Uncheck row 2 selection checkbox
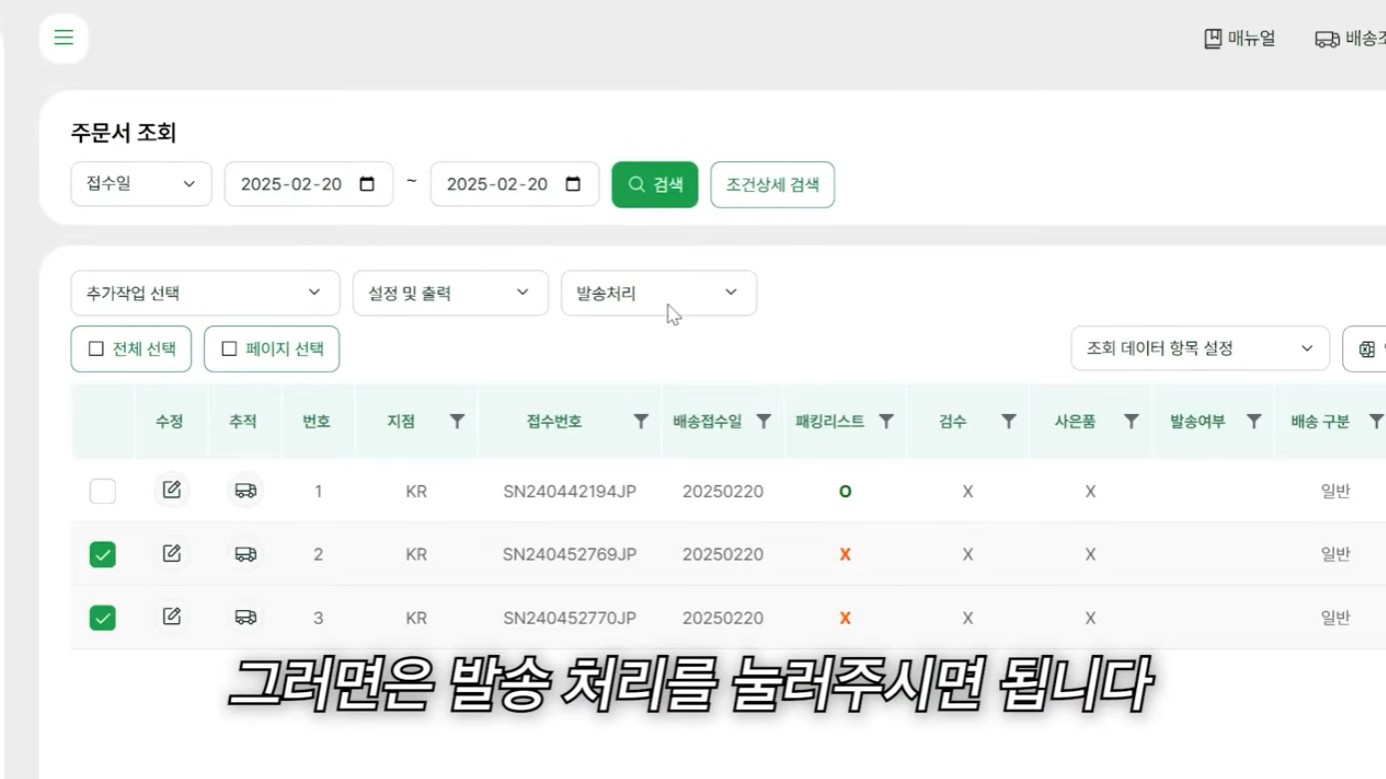This screenshot has height=779, width=1386. coord(102,553)
